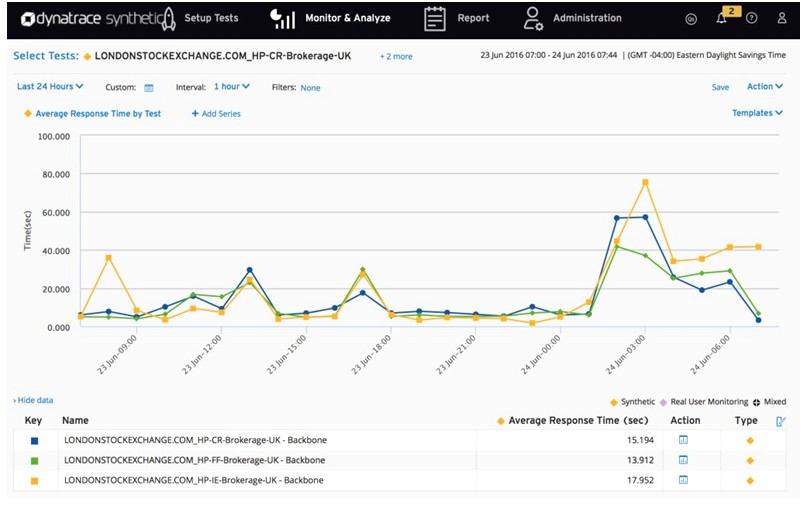
Task: Open chart action icon for HP-IE row
Action: coord(683,480)
